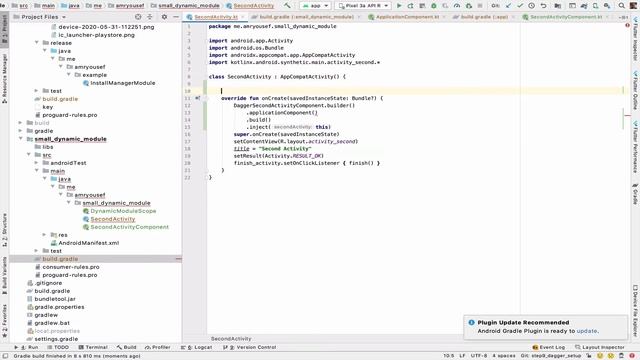Open the Run tool window button

point(26,347)
